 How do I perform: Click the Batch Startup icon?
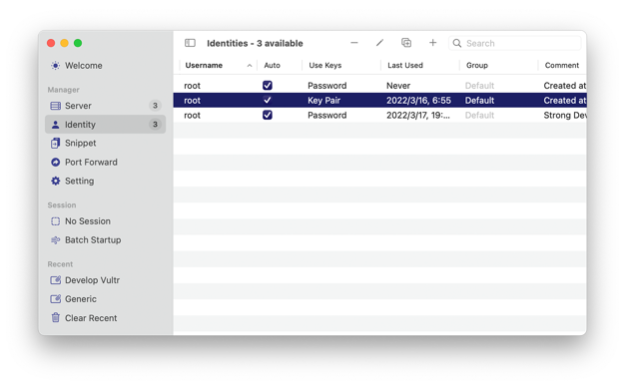(x=55, y=240)
